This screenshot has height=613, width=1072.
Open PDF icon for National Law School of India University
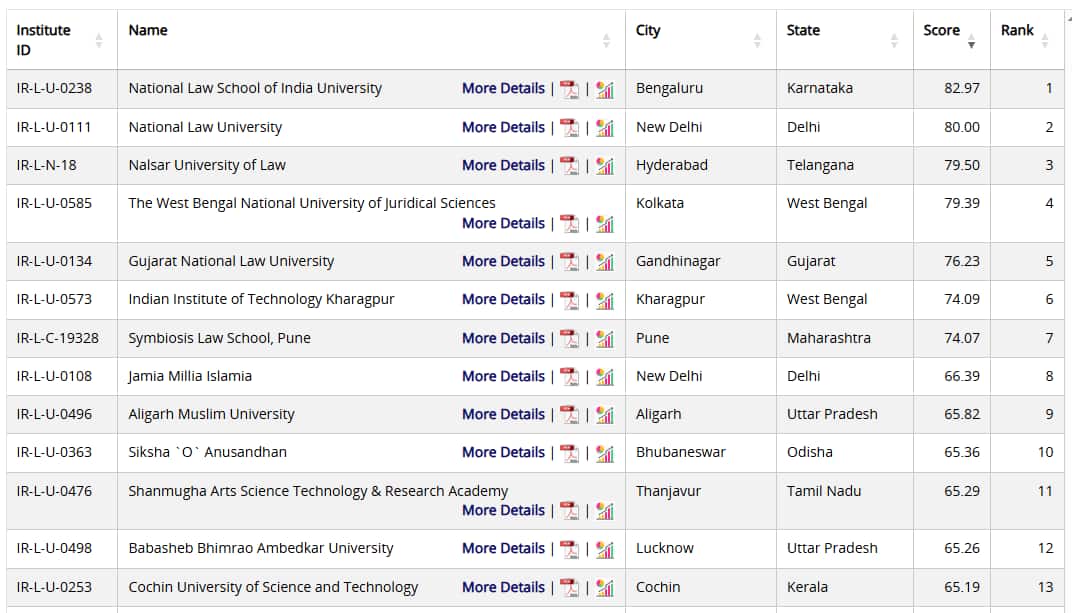coord(569,89)
